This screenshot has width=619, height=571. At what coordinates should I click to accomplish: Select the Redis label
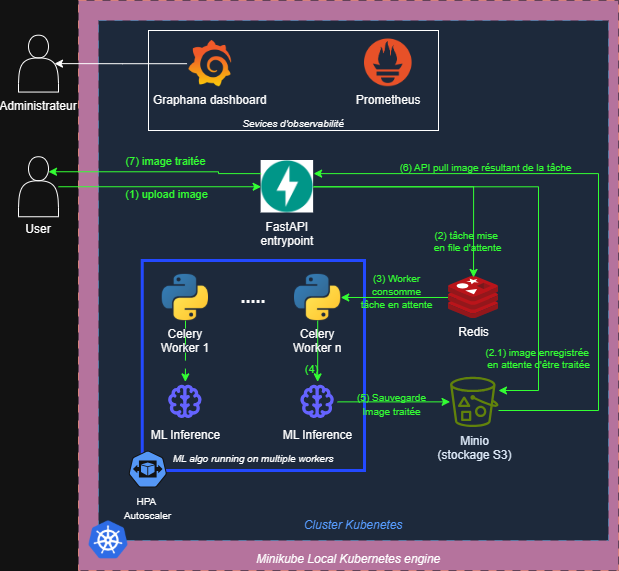point(473,332)
